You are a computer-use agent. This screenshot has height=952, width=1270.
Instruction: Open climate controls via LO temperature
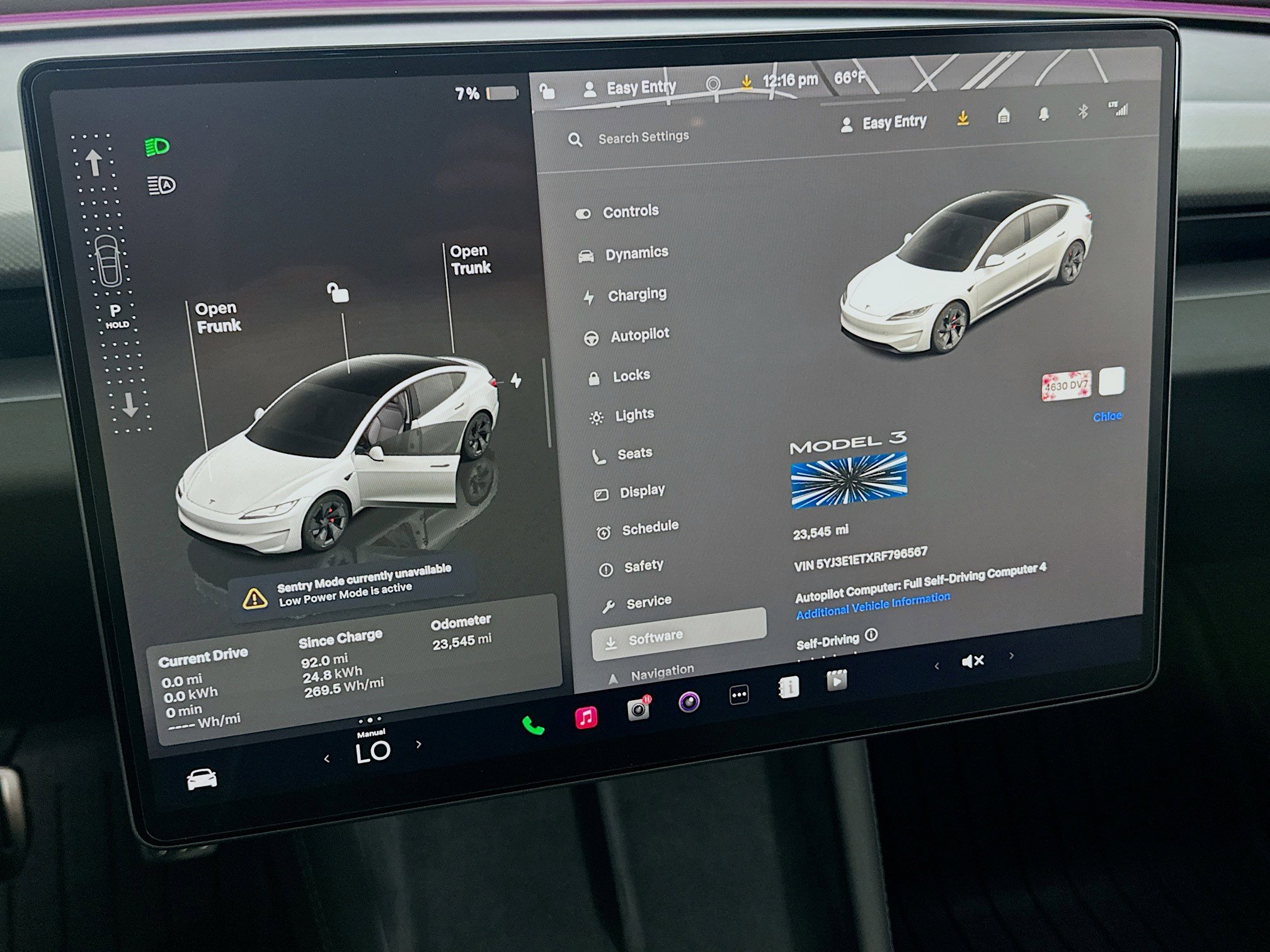pos(372,751)
